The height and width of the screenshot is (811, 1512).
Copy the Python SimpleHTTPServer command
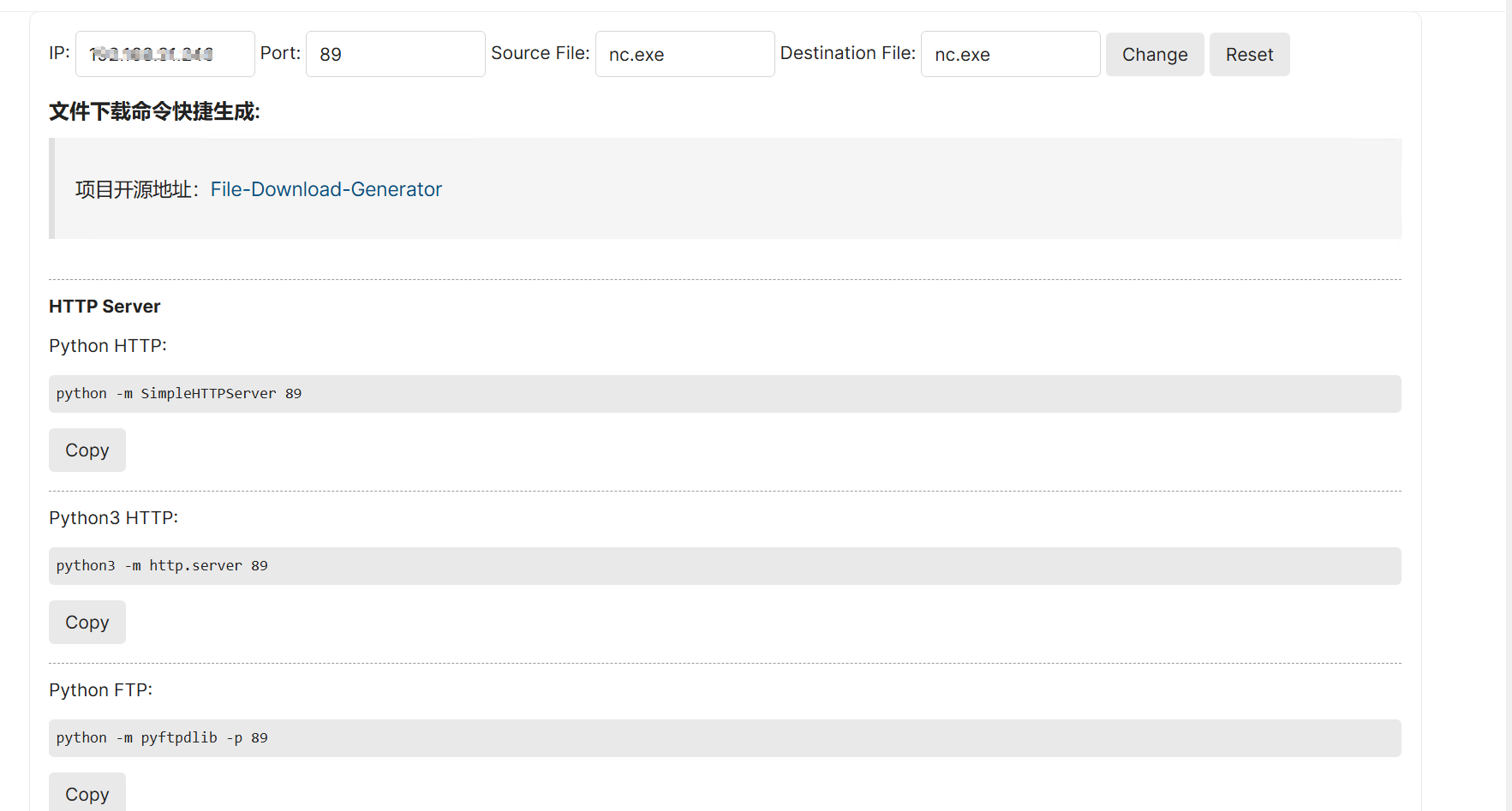[87, 450]
